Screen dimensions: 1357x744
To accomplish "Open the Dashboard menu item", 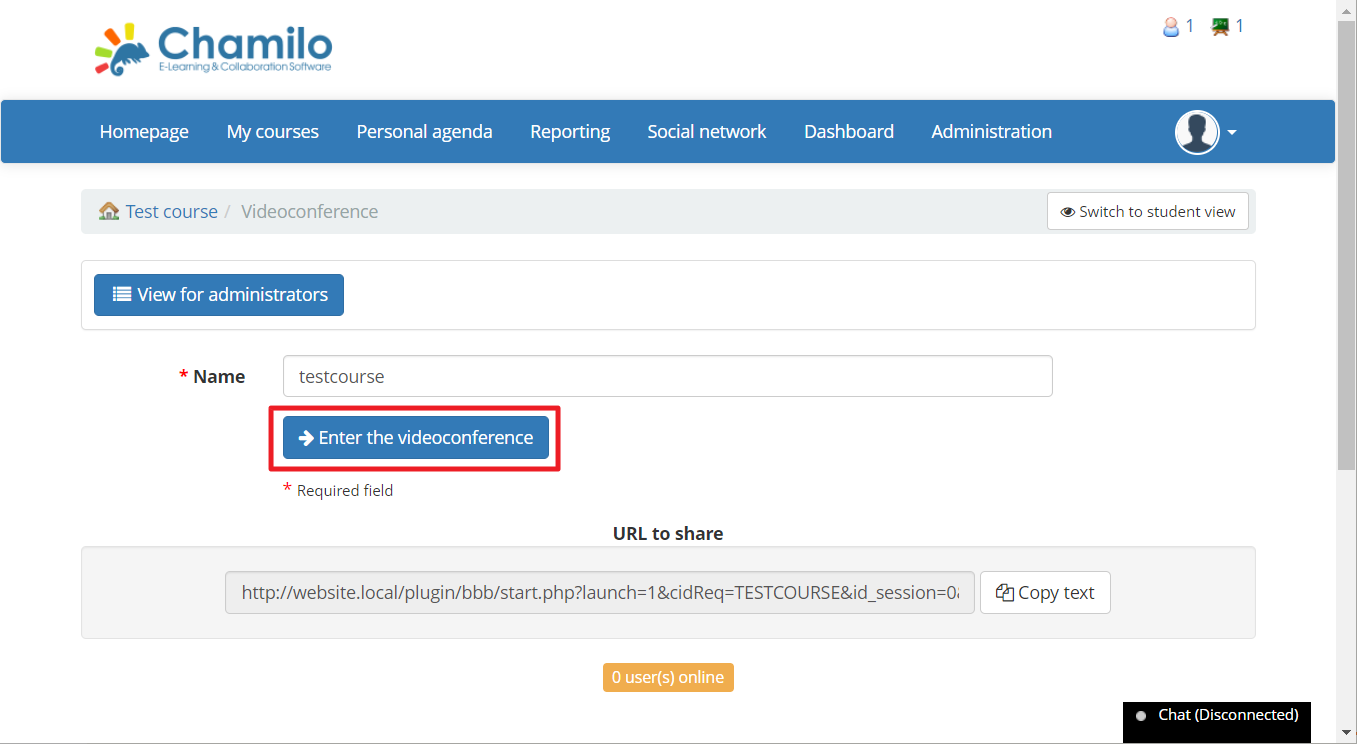I will pos(848,132).
